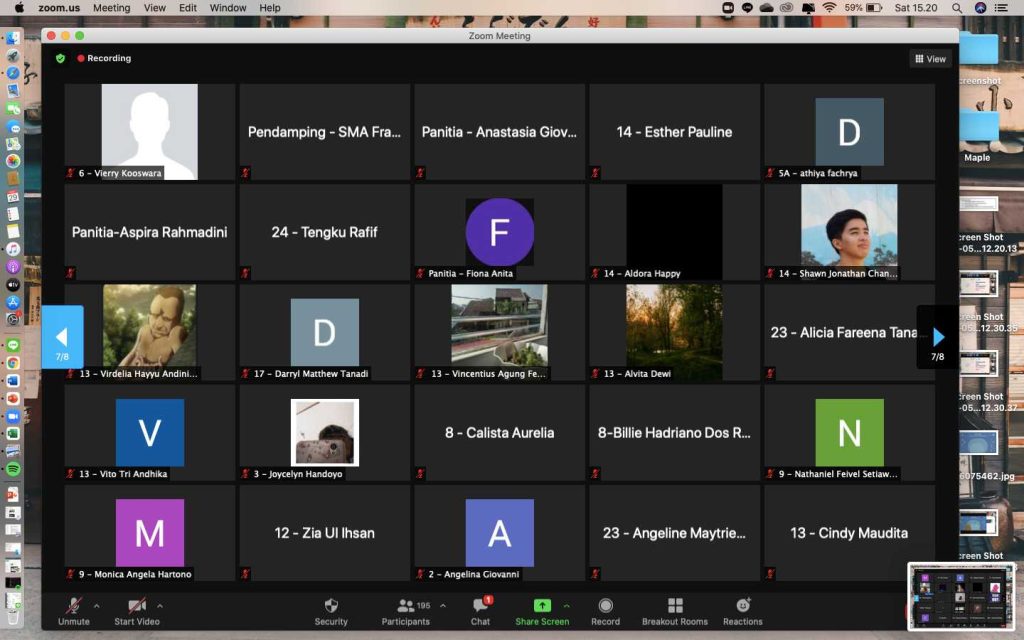Open the Participants panel
This screenshot has width=1024, height=640.
click(406, 606)
